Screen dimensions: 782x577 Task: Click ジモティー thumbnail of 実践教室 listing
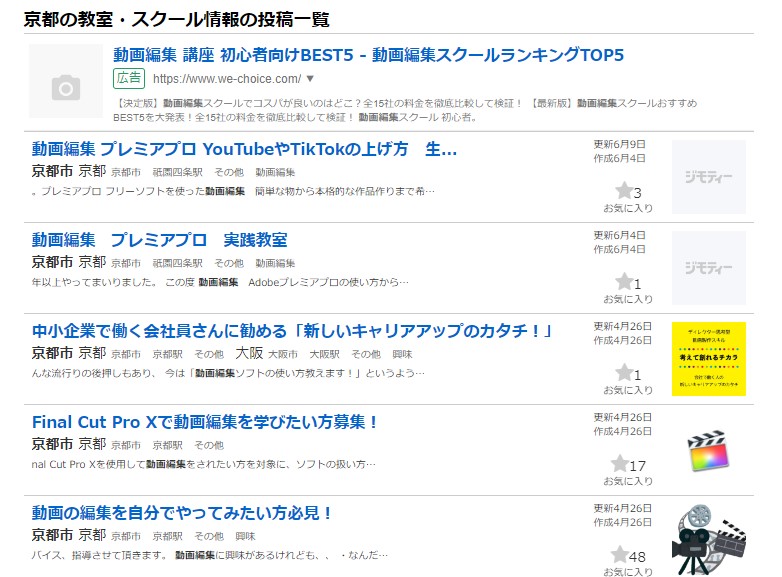(x=708, y=268)
